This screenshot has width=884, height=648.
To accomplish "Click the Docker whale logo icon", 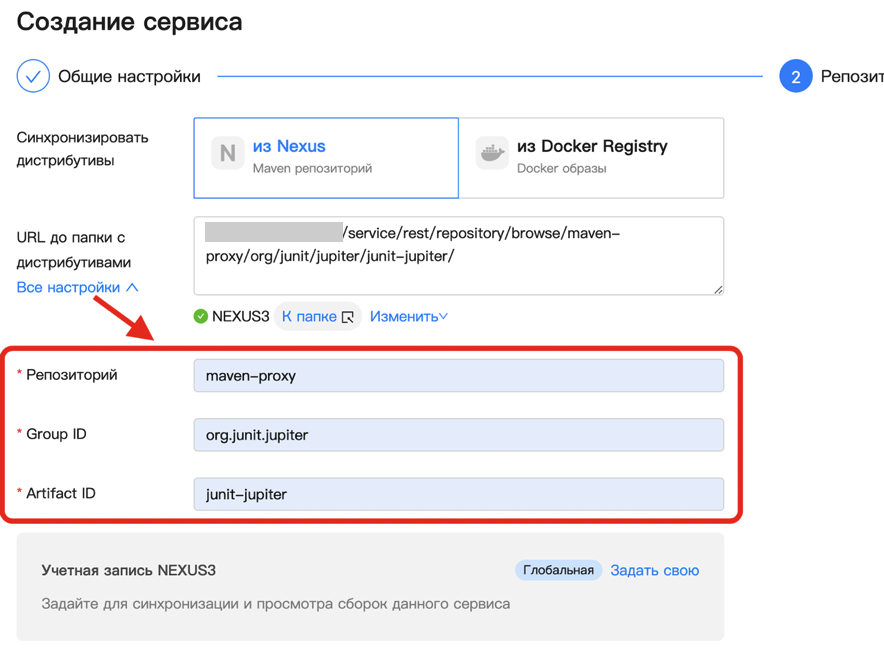I will tap(492, 153).
